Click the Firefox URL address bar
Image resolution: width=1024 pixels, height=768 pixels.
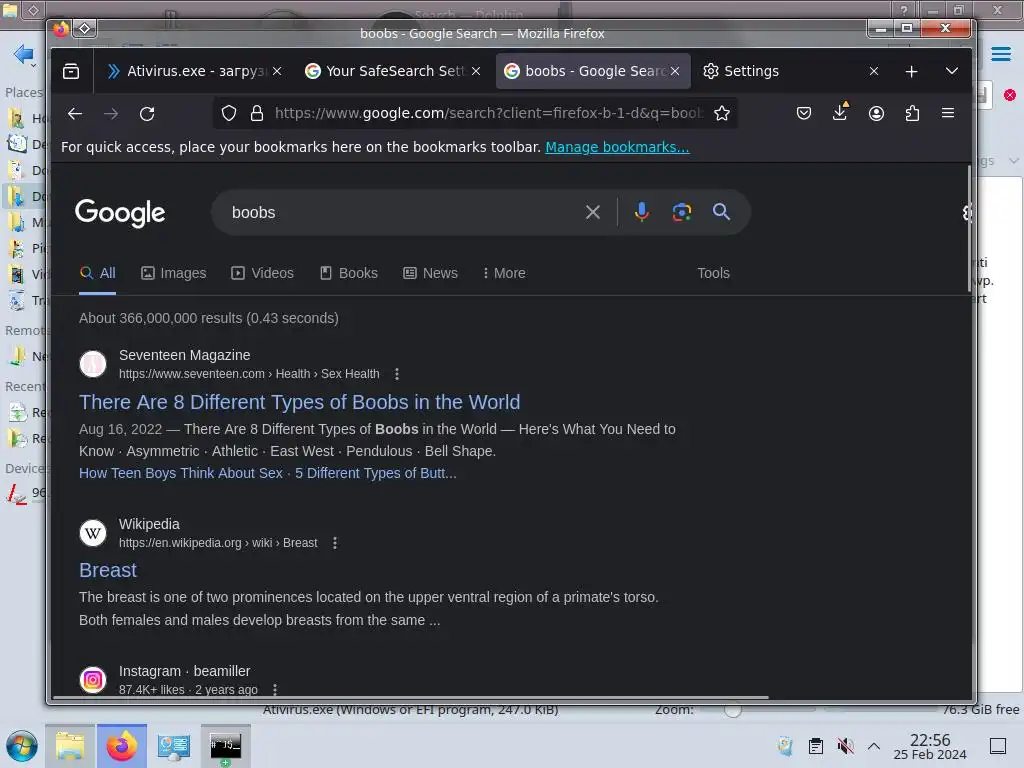[x=487, y=114]
